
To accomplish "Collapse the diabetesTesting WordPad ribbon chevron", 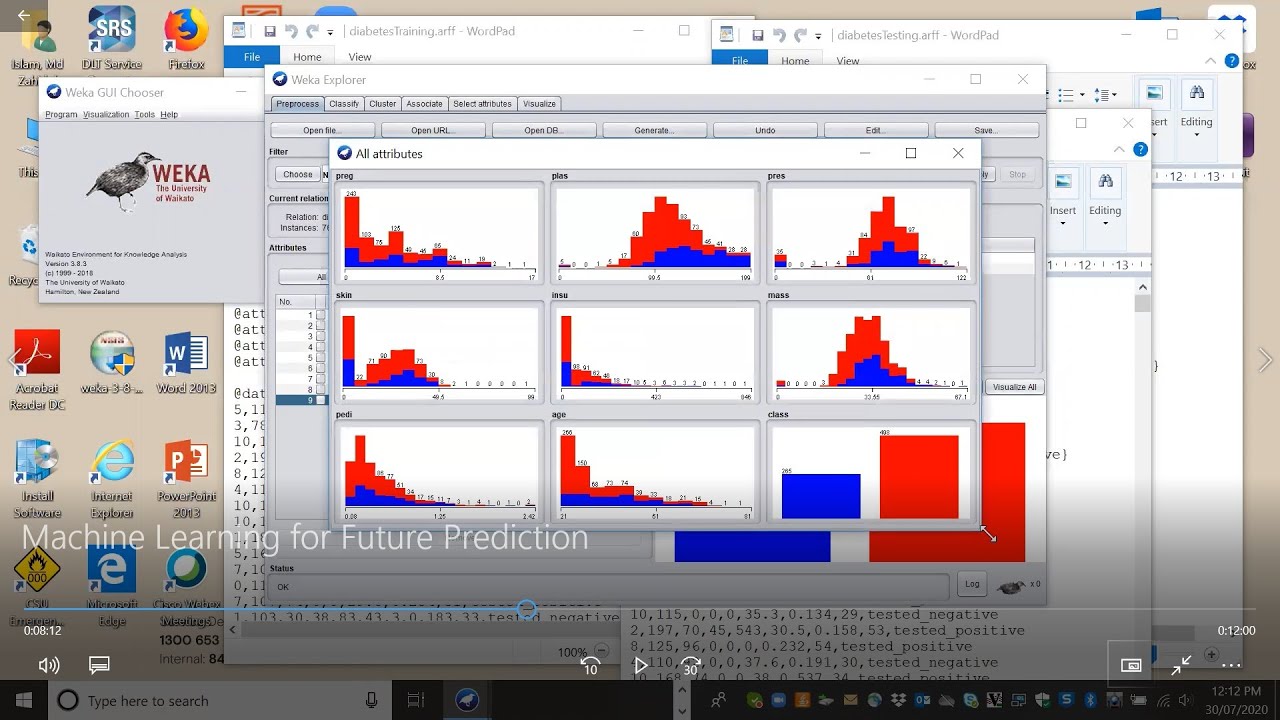I will click(1208, 61).
